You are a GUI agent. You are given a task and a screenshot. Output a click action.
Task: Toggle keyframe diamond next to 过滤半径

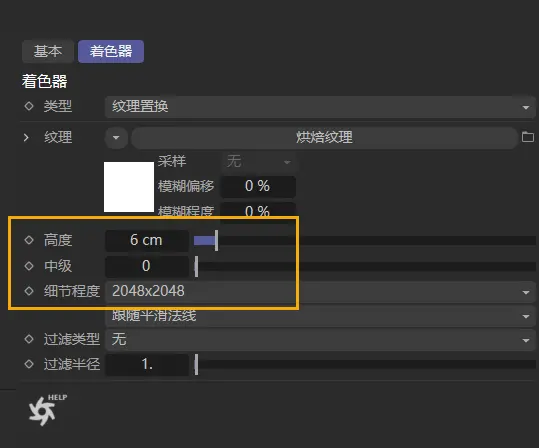click(x=29, y=364)
